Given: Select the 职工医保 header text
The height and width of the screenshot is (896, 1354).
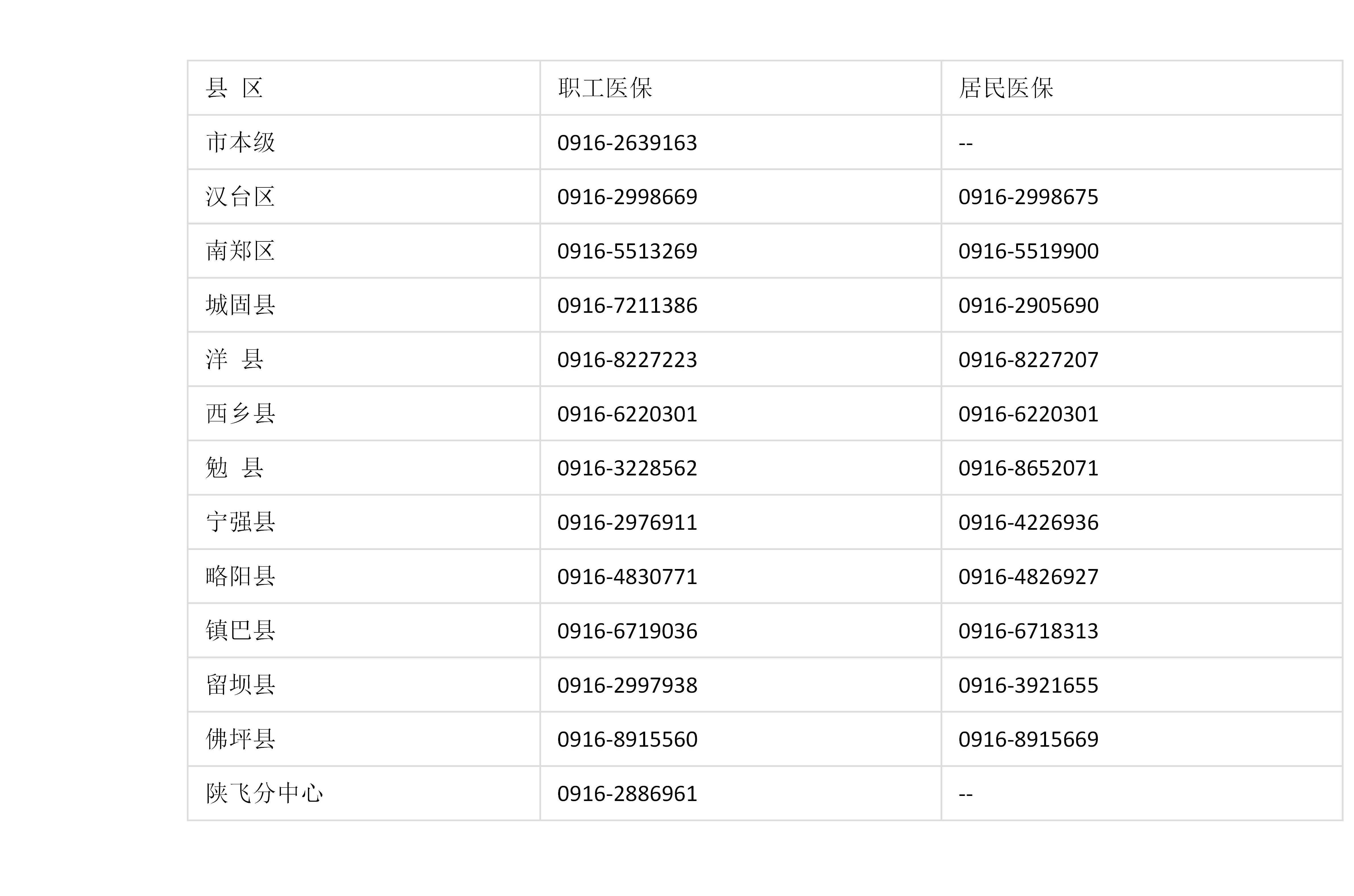Looking at the screenshot, I should pos(605,88).
